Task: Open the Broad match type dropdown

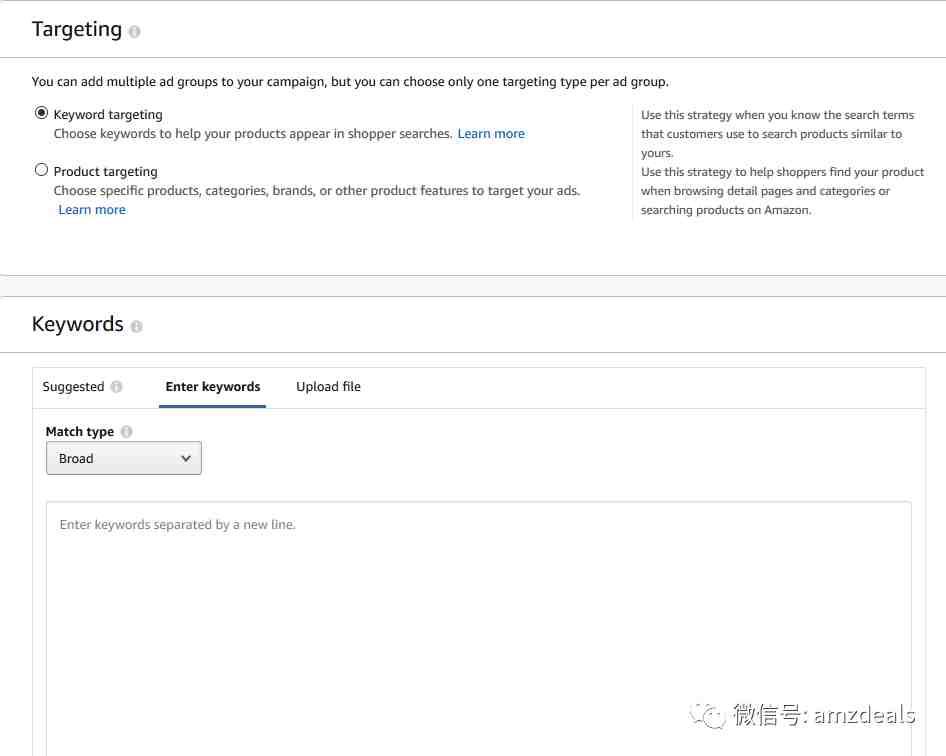Action: pos(124,458)
